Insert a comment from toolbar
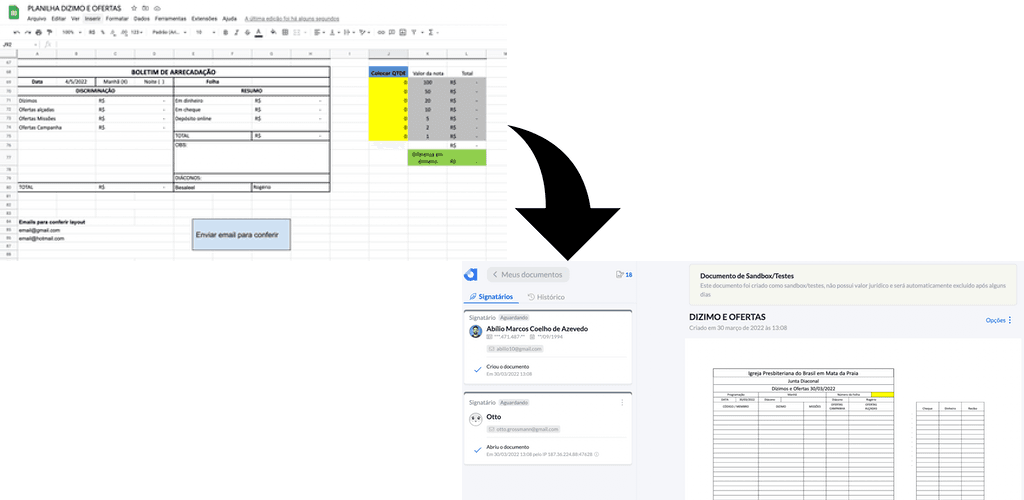 (x=392, y=32)
